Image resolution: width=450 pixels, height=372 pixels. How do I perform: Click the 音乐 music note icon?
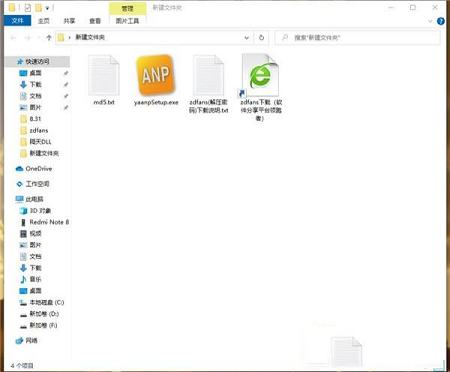[23, 279]
